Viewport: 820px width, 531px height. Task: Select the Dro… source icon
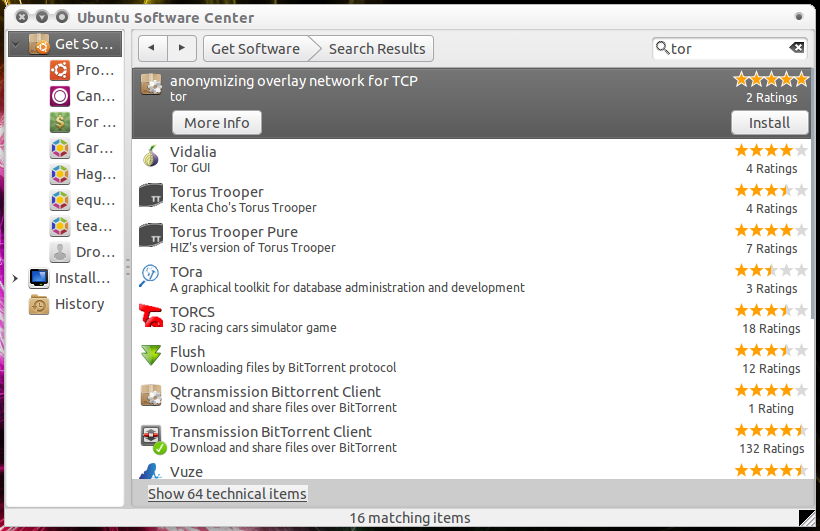tap(60, 252)
